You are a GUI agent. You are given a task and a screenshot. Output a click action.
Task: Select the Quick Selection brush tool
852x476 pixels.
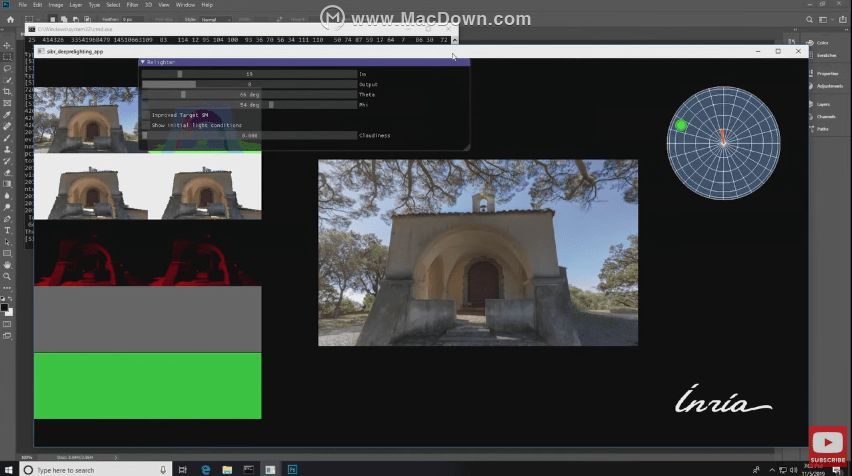pos(7,80)
